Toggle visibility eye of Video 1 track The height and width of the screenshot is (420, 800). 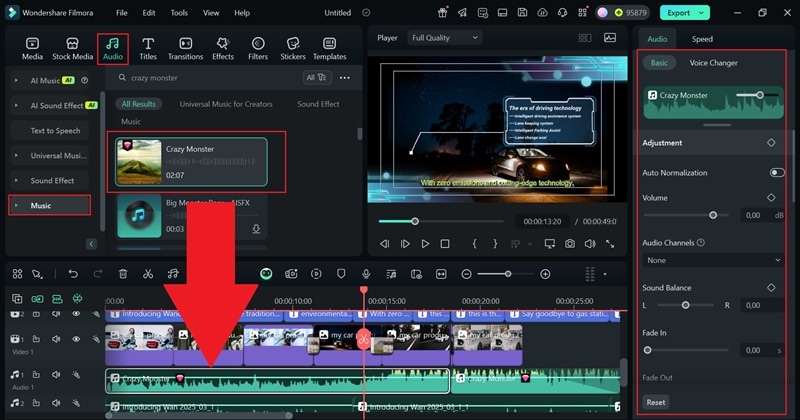(76, 339)
